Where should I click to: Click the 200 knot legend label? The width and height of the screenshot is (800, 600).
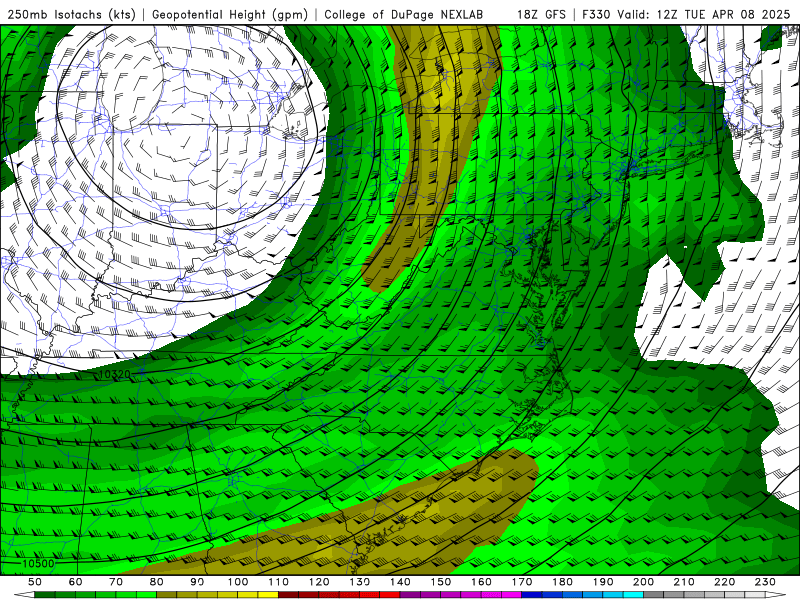coord(643,582)
